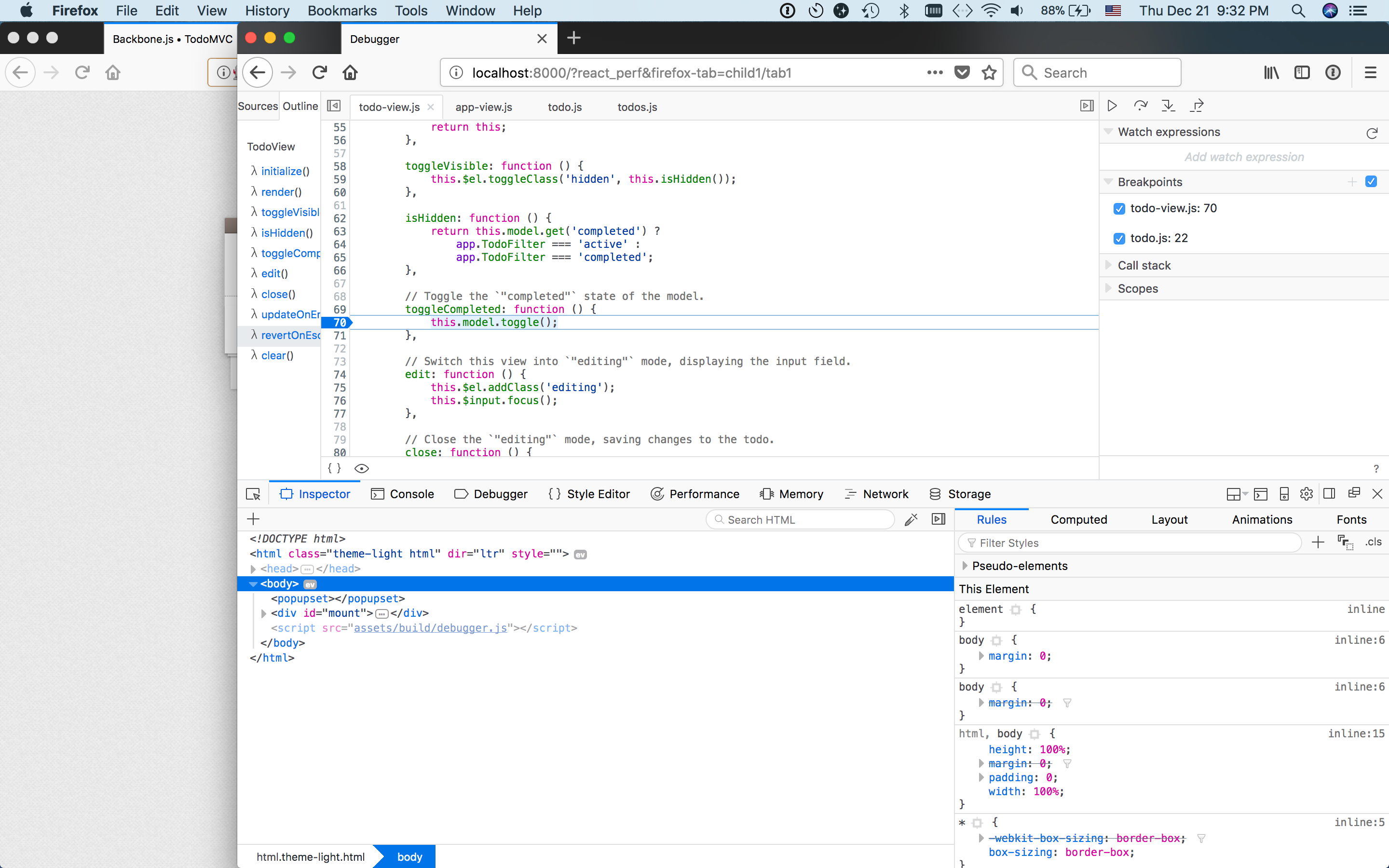Screen dimensions: 1389x868
Task: Click the blackbox source eye icon
Action: tap(362, 468)
